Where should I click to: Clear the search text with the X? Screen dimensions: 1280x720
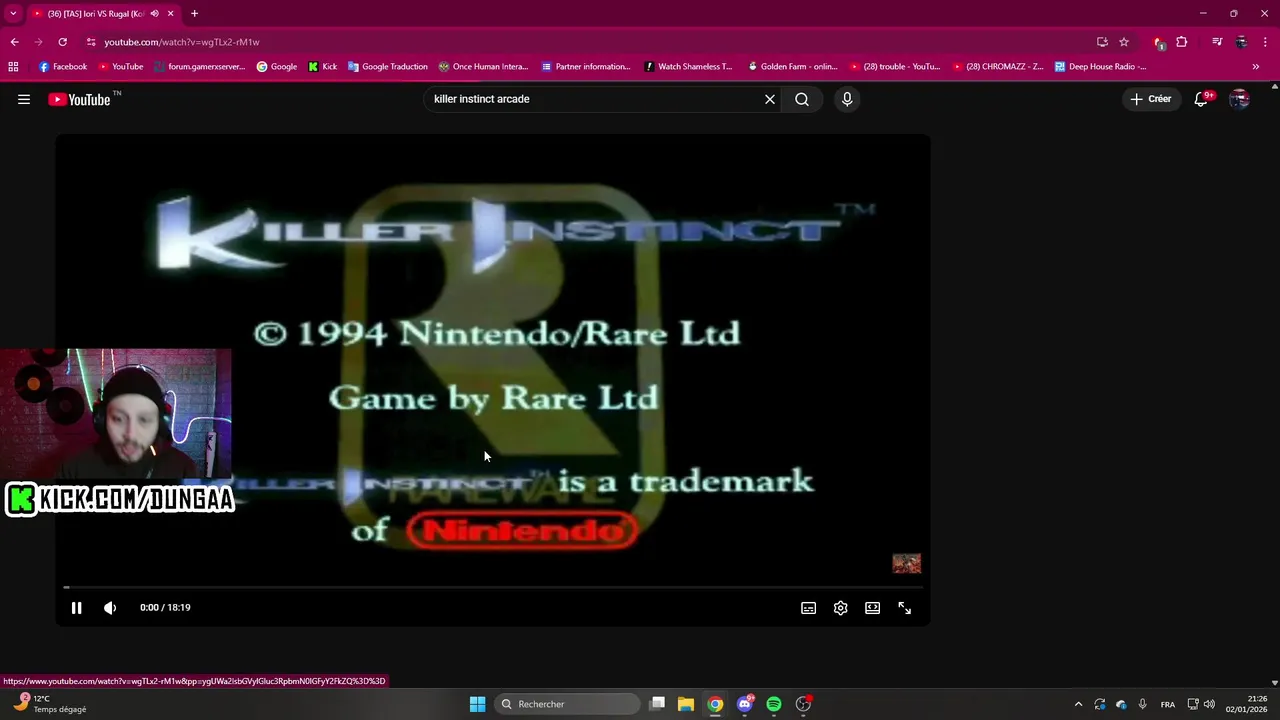[770, 99]
